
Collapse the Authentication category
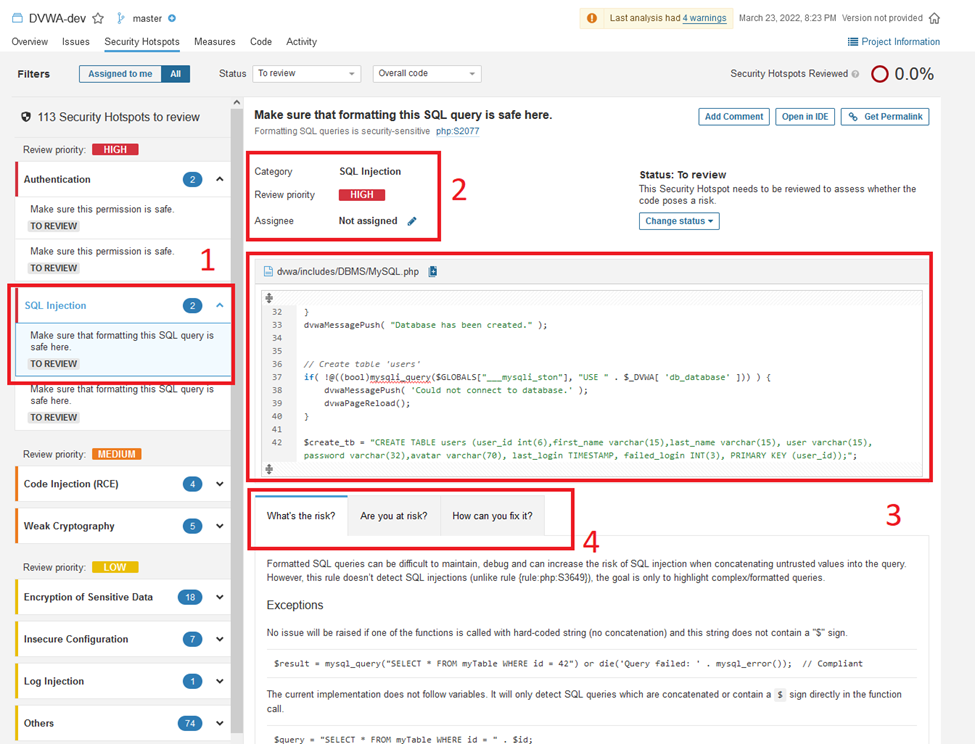[x=219, y=179]
